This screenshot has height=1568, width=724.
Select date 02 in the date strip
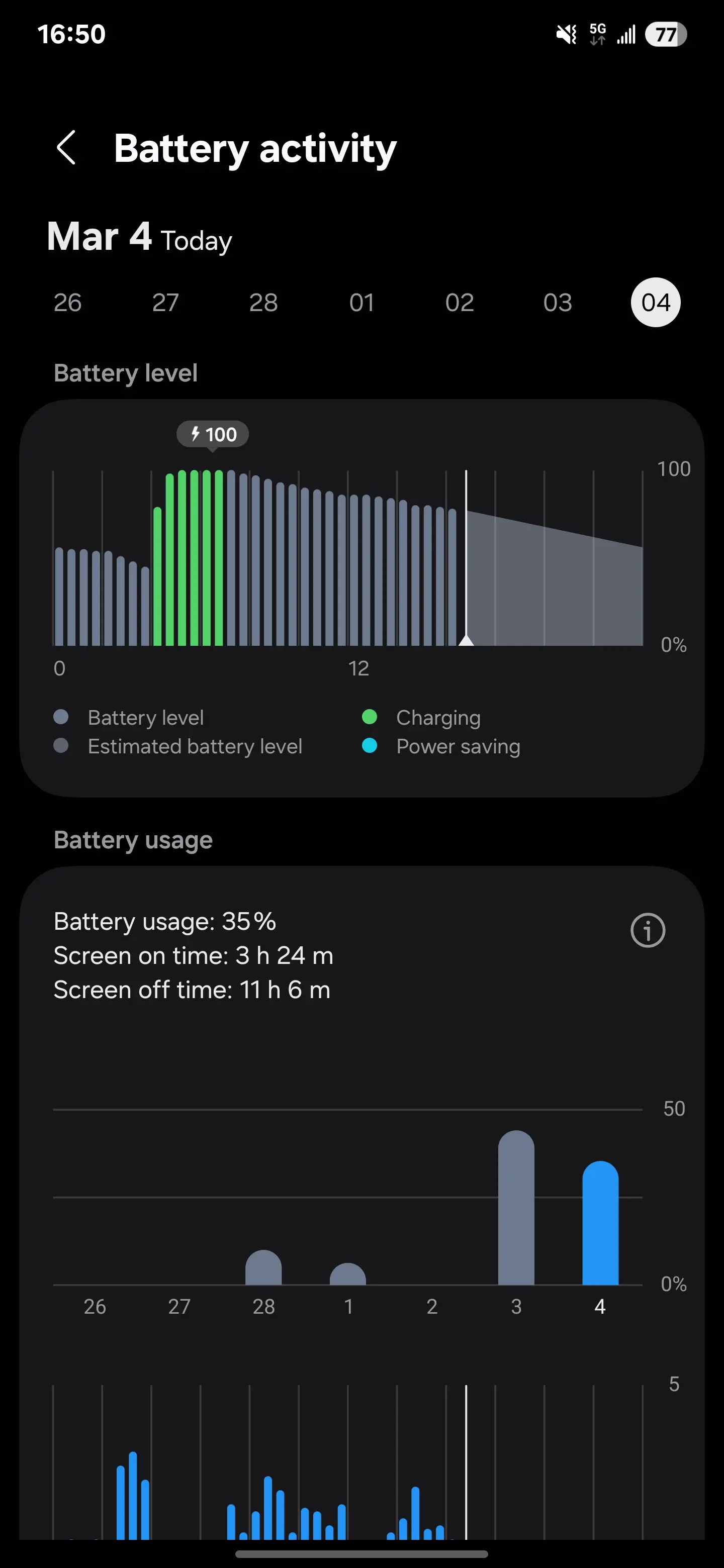click(x=460, y=303)
